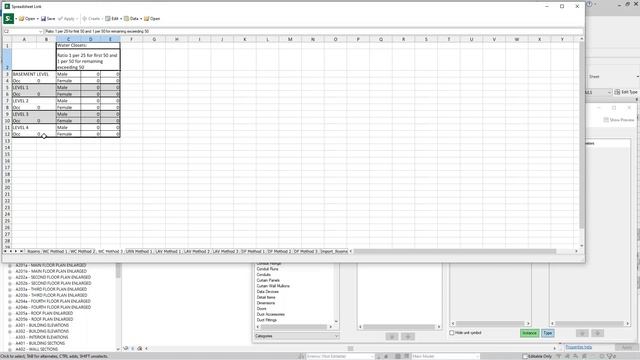
Task: Click the Create toolbar button
Action: click(x=91, y=19)
